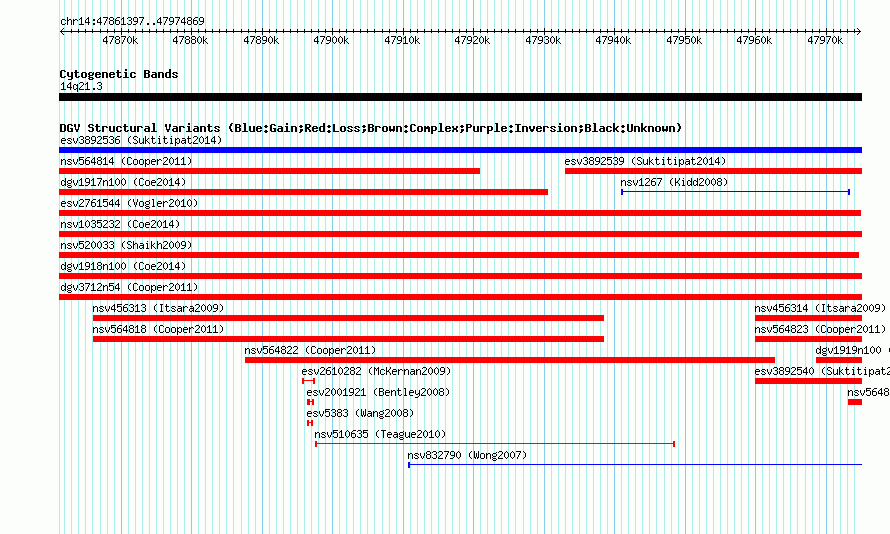Open the nsv510635 (Teague2010) label
Viewport: 890px width, 534px height.
pos(380,434)
